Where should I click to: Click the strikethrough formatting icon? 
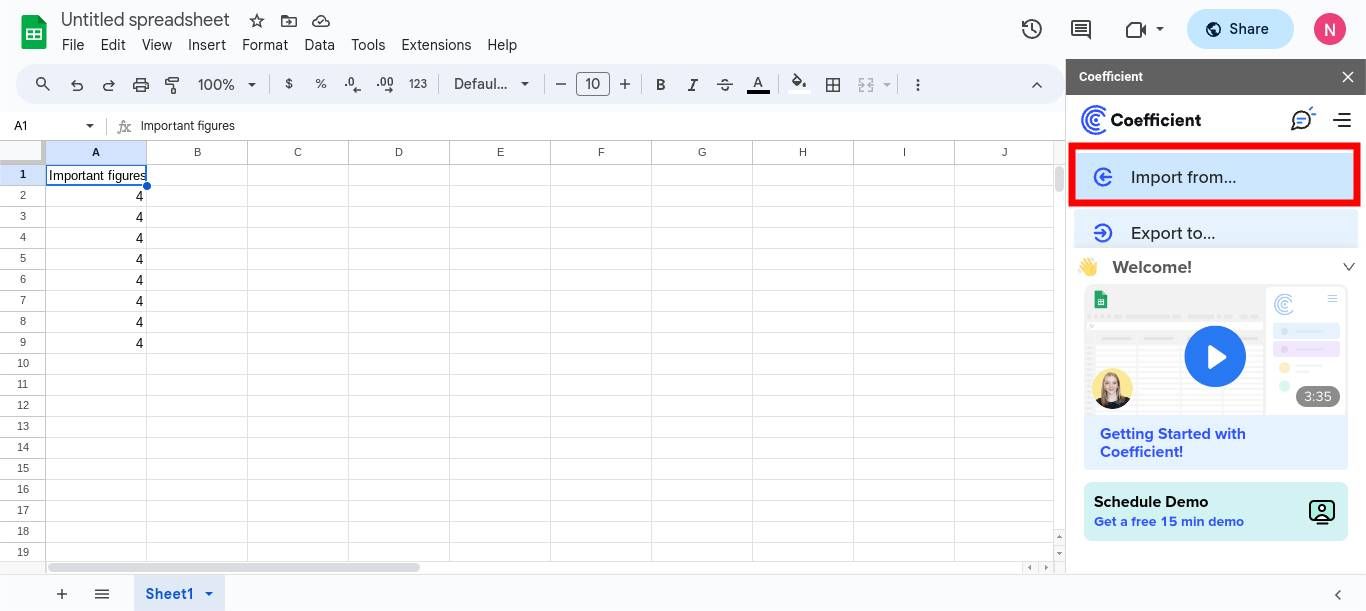pyautogui.click(x=725, y=84)
